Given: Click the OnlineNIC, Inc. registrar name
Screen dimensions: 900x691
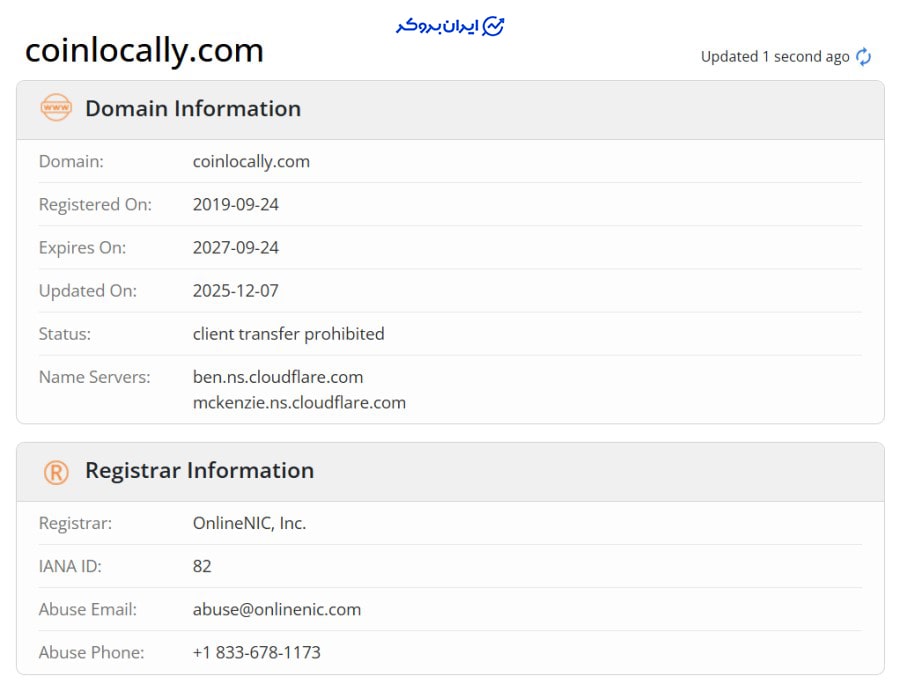Looking at the screenshot, I should 249,523.
